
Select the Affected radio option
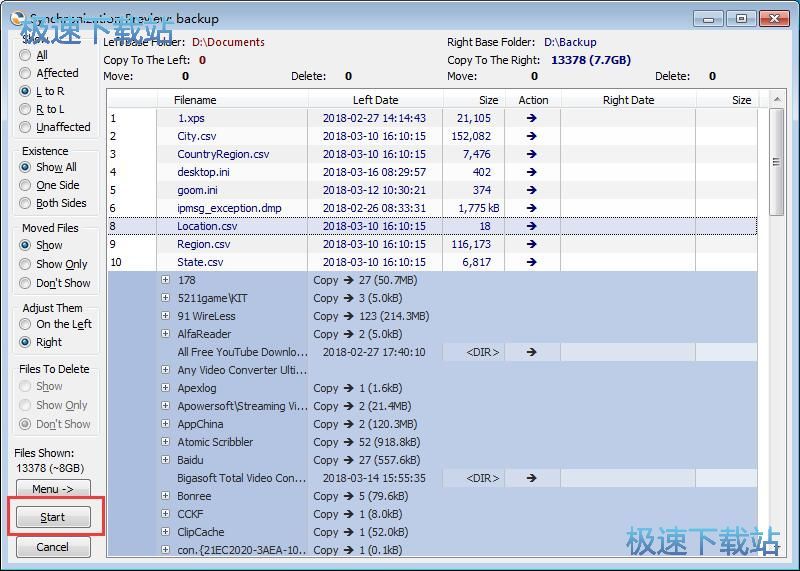pos(26,73)
